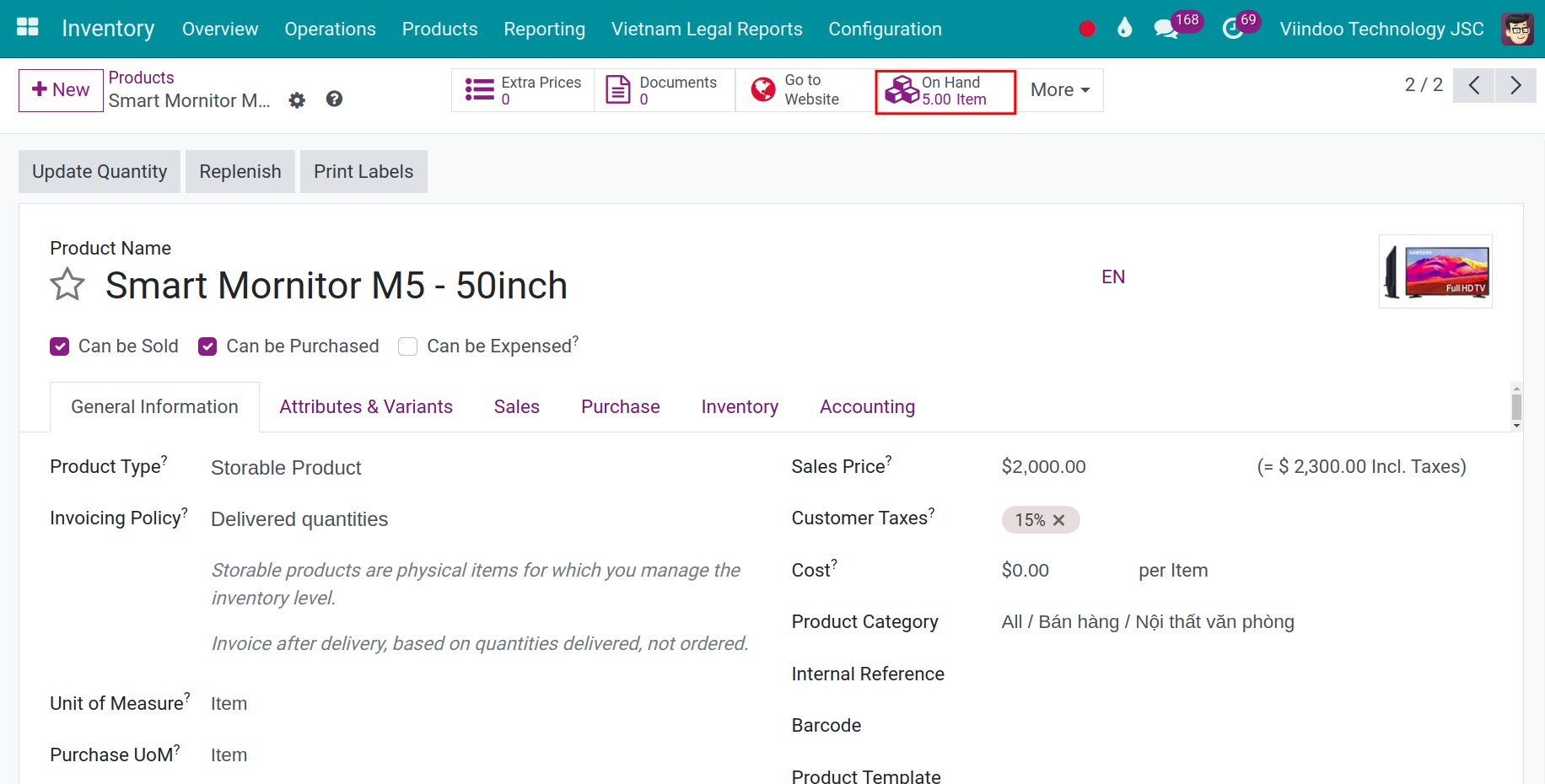The height and width of the screenshot is (784, 1545).
Task: Click the gear actions icon beside product name
Action: [297, 100]
